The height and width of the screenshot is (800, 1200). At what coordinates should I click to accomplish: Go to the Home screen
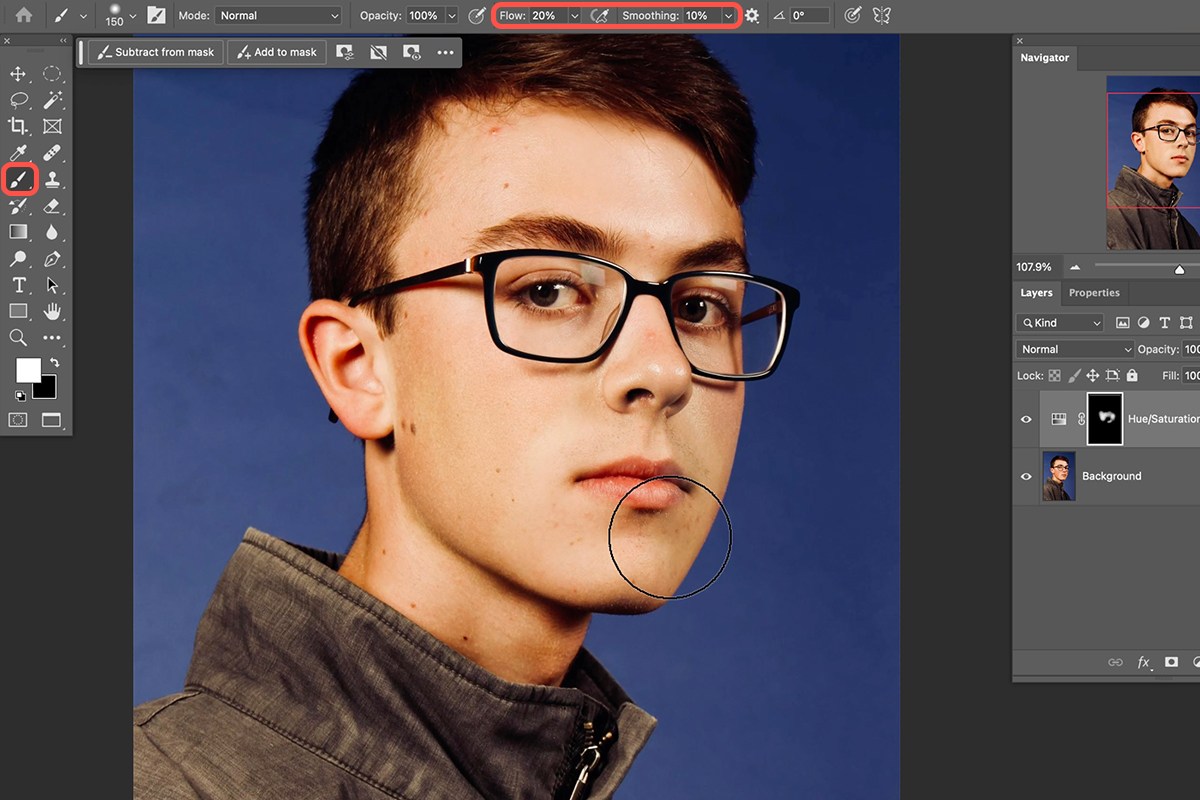(x=24, y=15)
